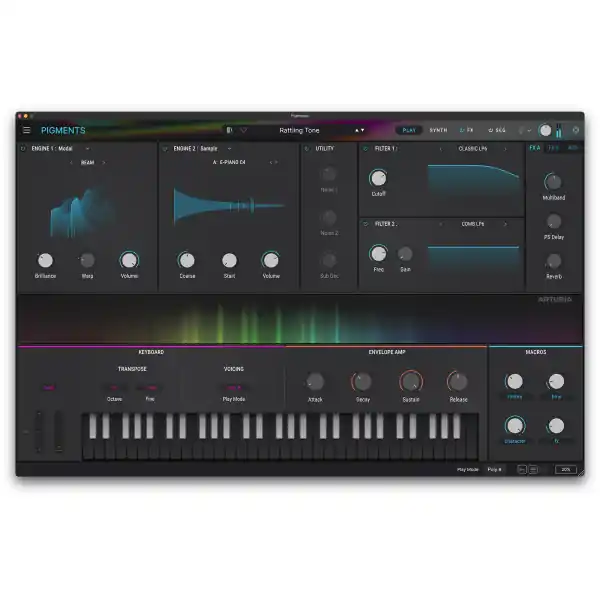Image resolution: width=600 pixels, height=600 pixels.
Task: Open the settings gear icon
Action: point(576,130)
